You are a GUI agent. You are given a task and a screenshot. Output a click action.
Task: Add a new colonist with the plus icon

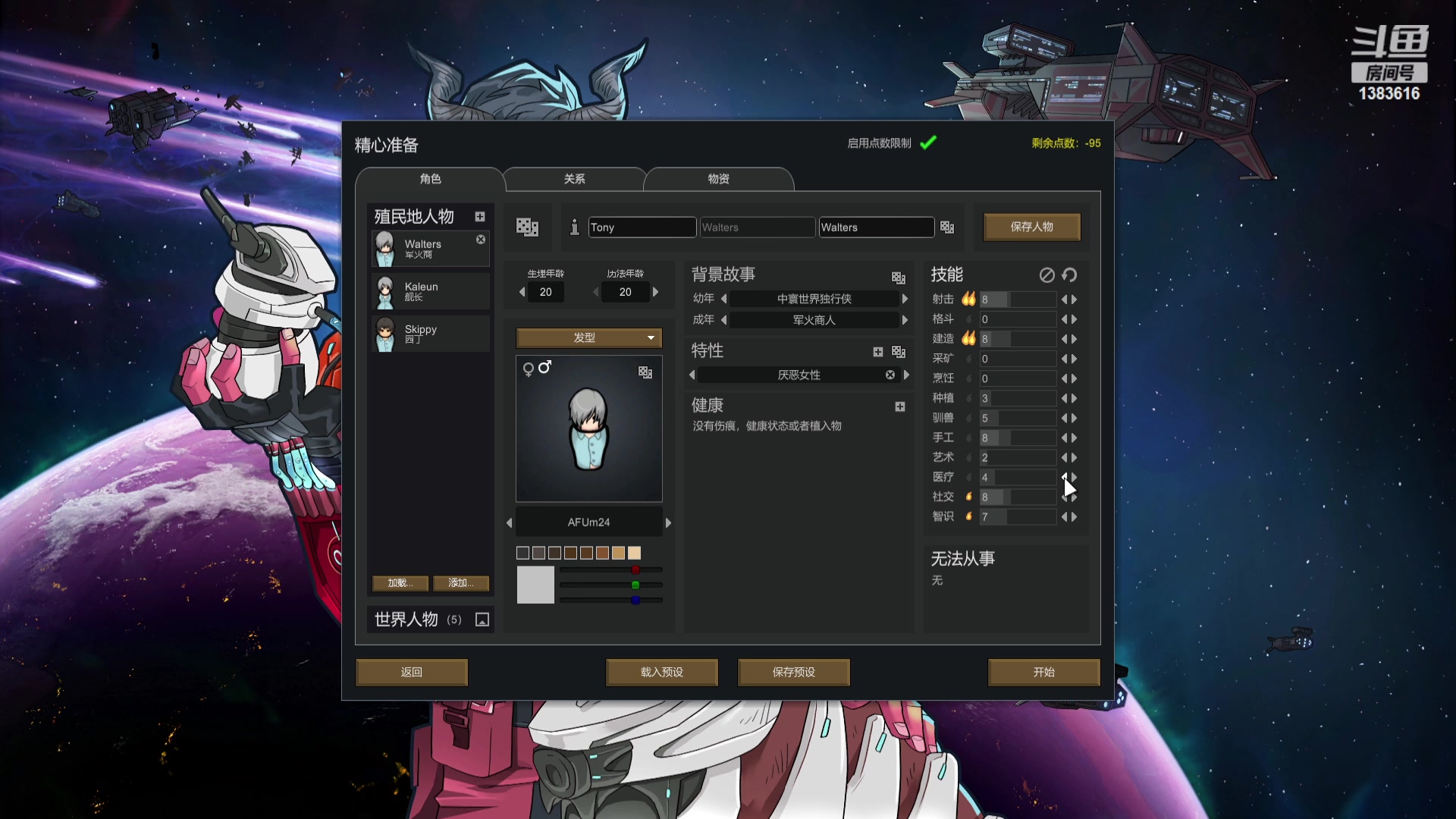(480, 217)
